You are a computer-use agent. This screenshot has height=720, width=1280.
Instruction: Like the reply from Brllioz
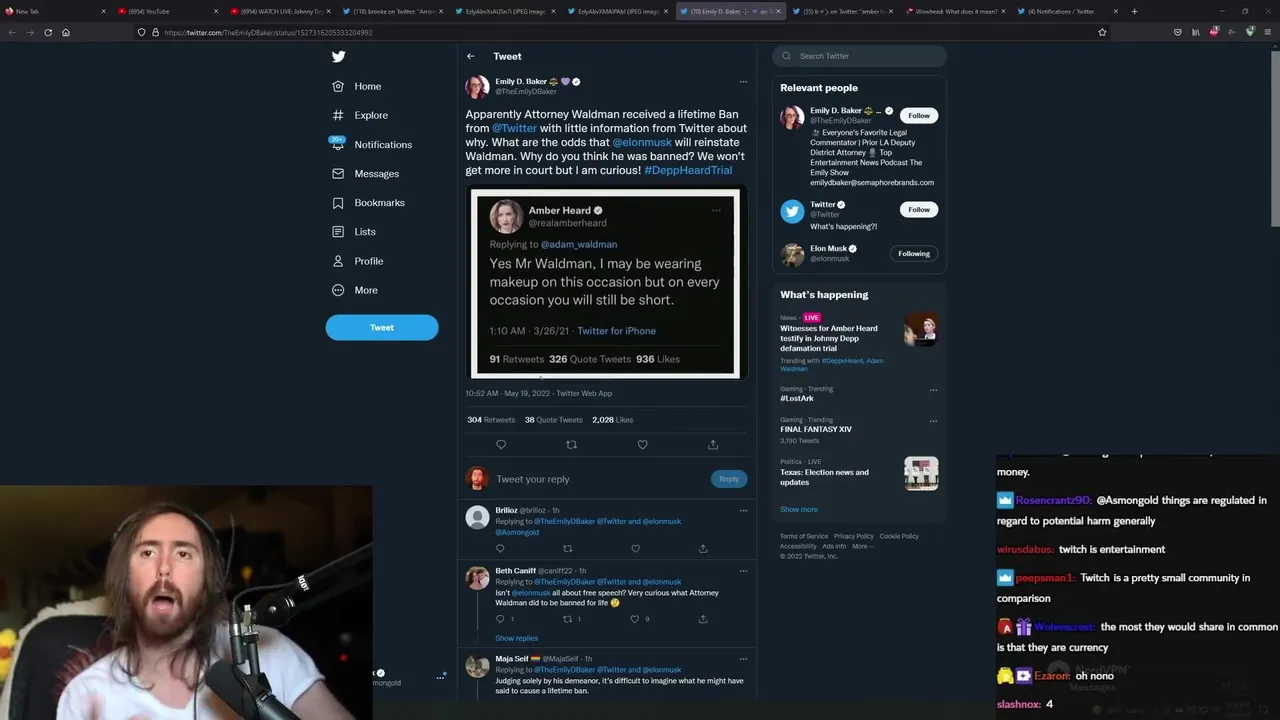click(635, 548)
